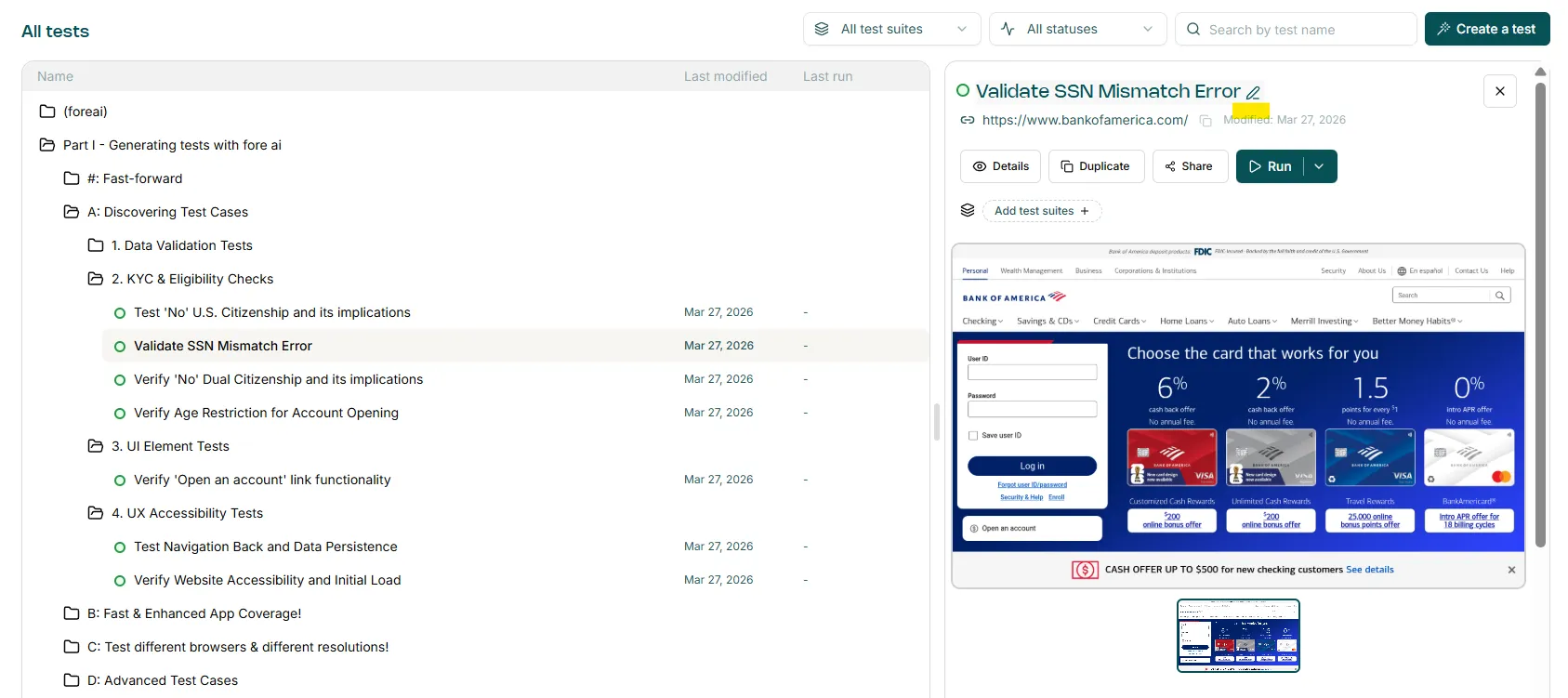Image resolution: width=1568 pixels, height=698 pixels.
Task: Click the Part I folder icon
Action: pos(47,145)
